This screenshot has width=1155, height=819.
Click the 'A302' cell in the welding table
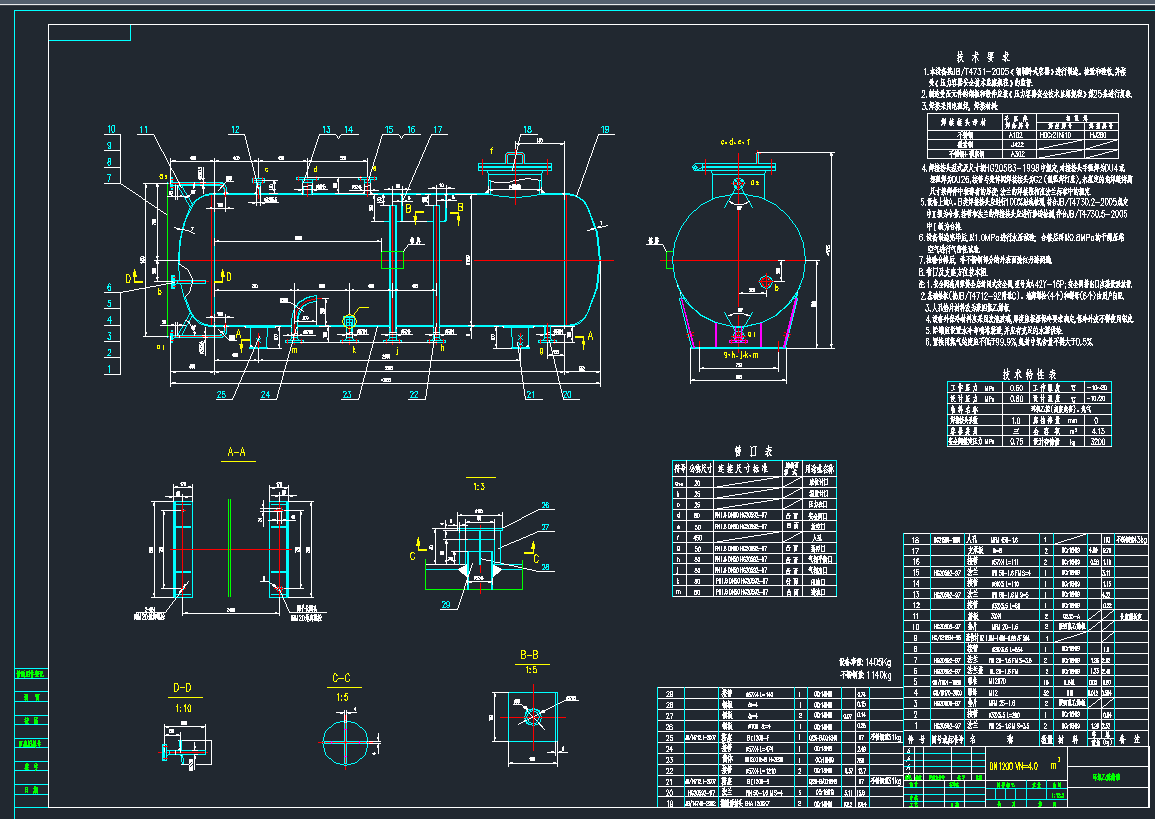tap(1017, 155)
